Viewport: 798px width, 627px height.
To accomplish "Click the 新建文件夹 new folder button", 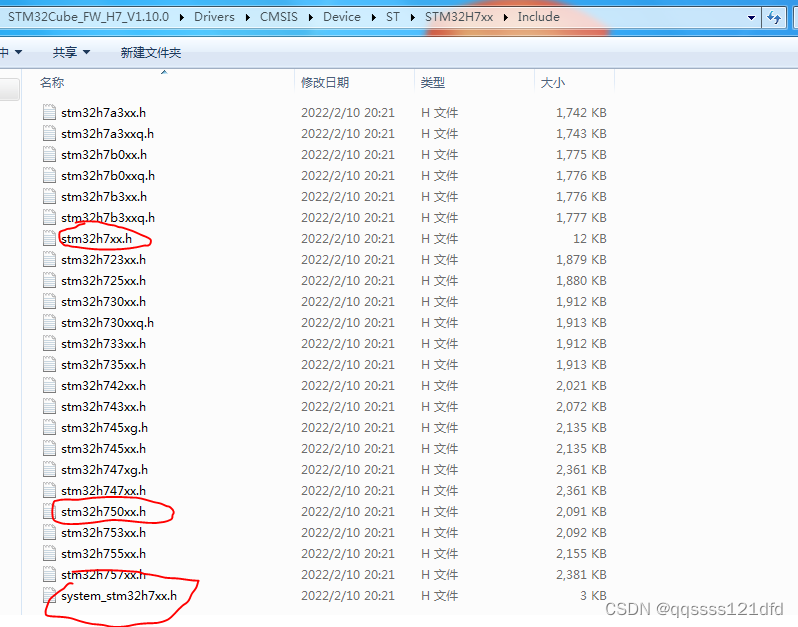I will click(x=151, y=52).
